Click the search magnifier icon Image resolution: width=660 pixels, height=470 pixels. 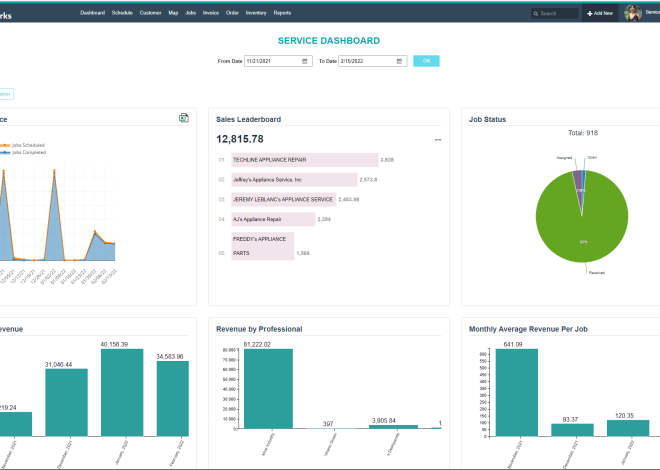[x=536, y=14]
